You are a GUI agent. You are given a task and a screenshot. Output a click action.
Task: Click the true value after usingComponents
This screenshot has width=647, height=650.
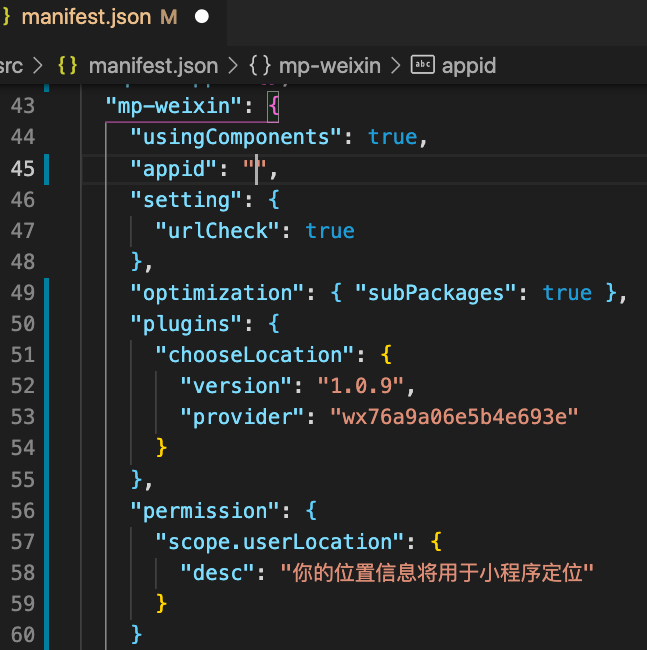pyautogui.click(x=392, y=137)
